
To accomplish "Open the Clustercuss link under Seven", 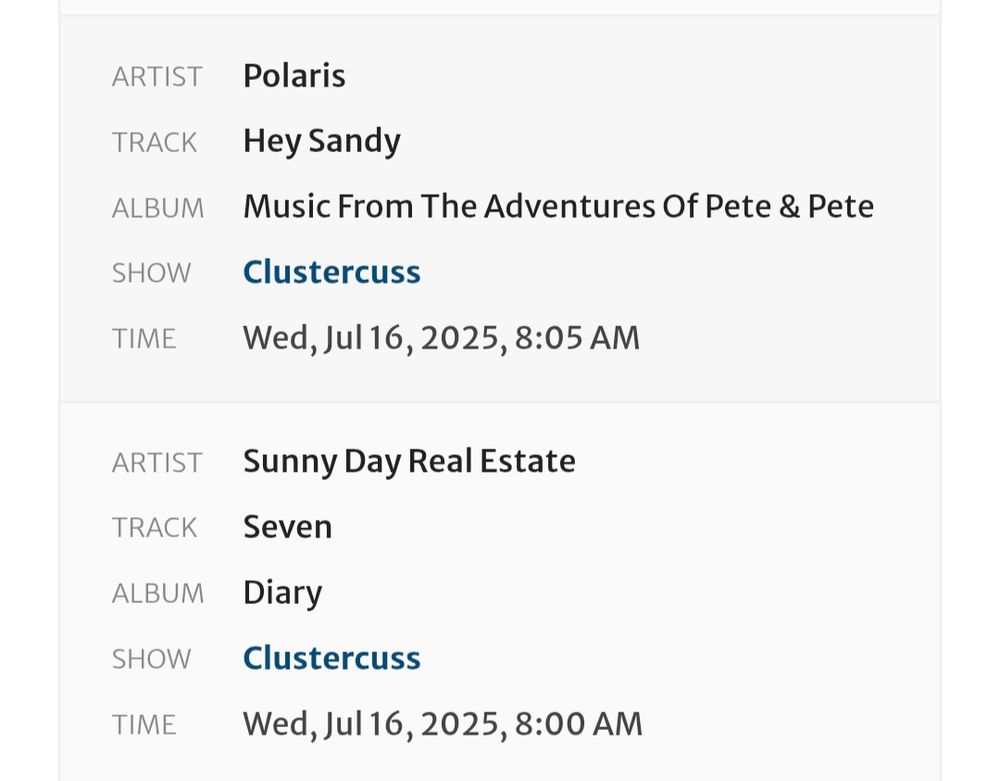I will click(331, 658).
